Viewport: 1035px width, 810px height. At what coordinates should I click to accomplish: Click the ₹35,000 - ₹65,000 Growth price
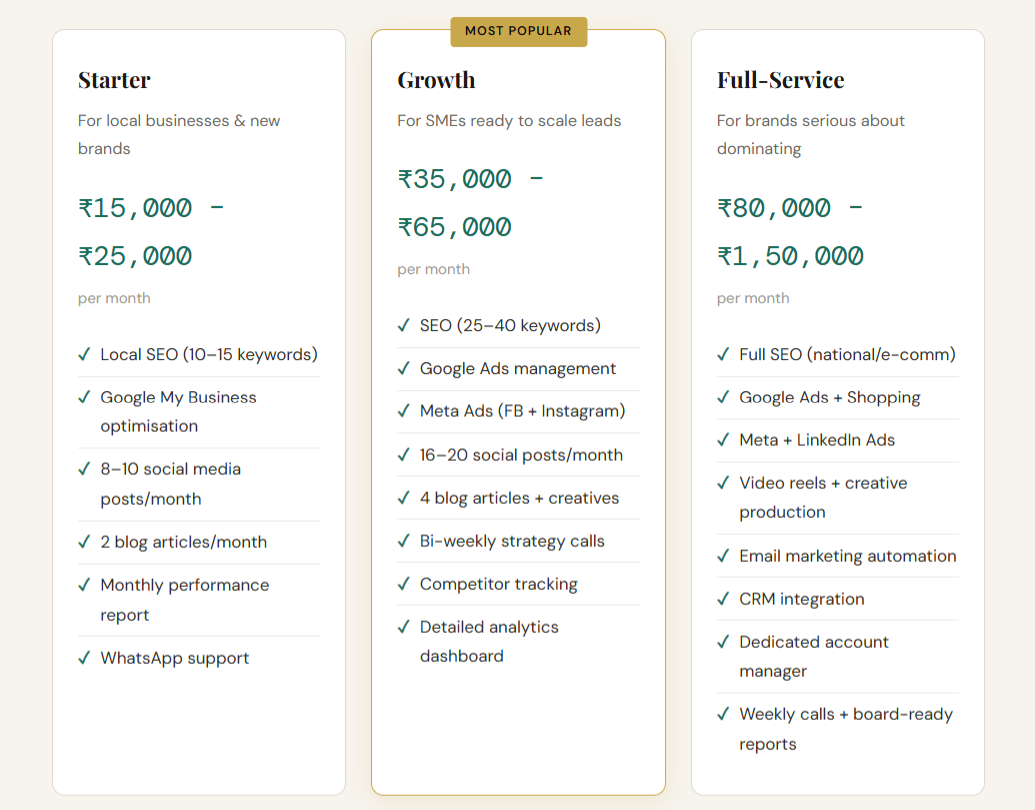470,203
